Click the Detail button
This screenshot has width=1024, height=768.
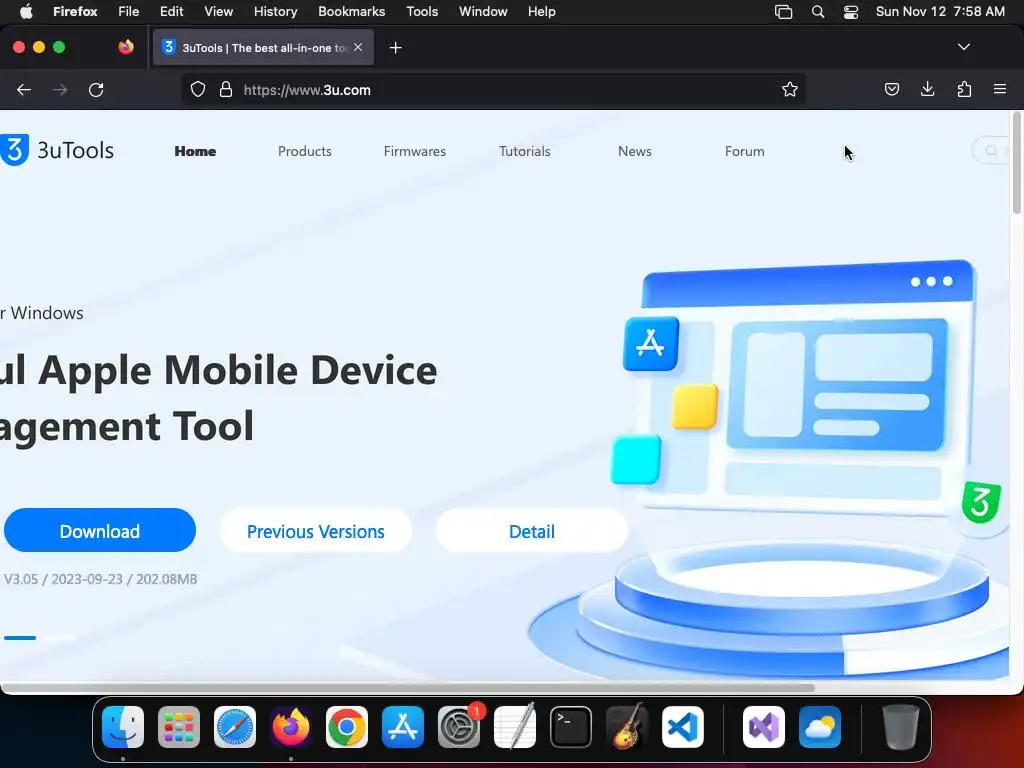pyautogui.click(x=532, y=531)
